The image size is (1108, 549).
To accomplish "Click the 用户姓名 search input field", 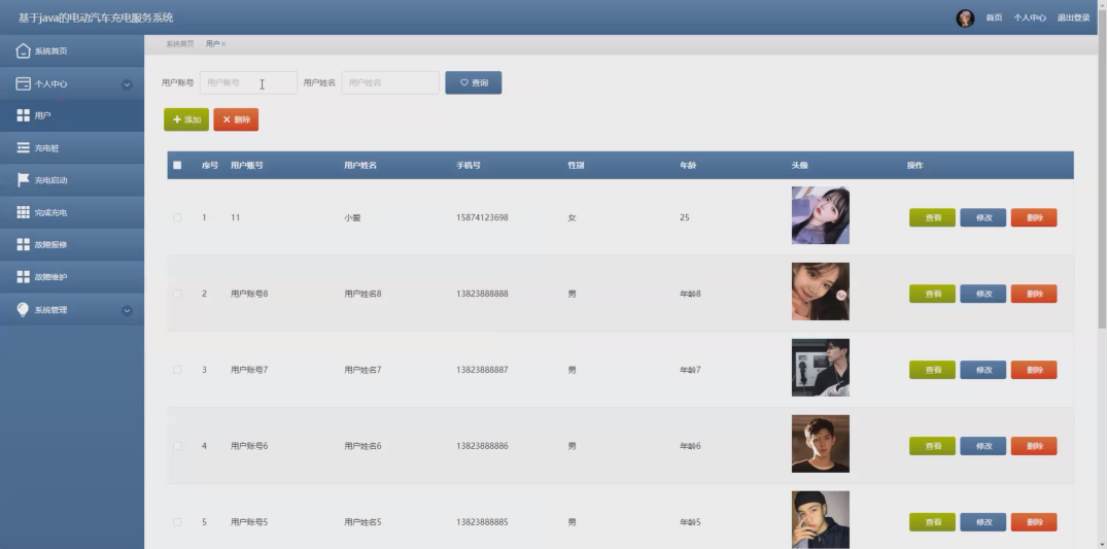I will 390,83.
